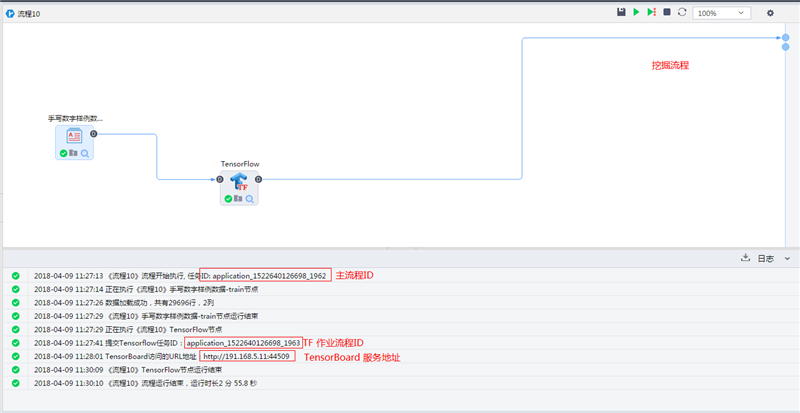Open settings via the gear icon
The image size is (800, 413).
click(770, 13)
